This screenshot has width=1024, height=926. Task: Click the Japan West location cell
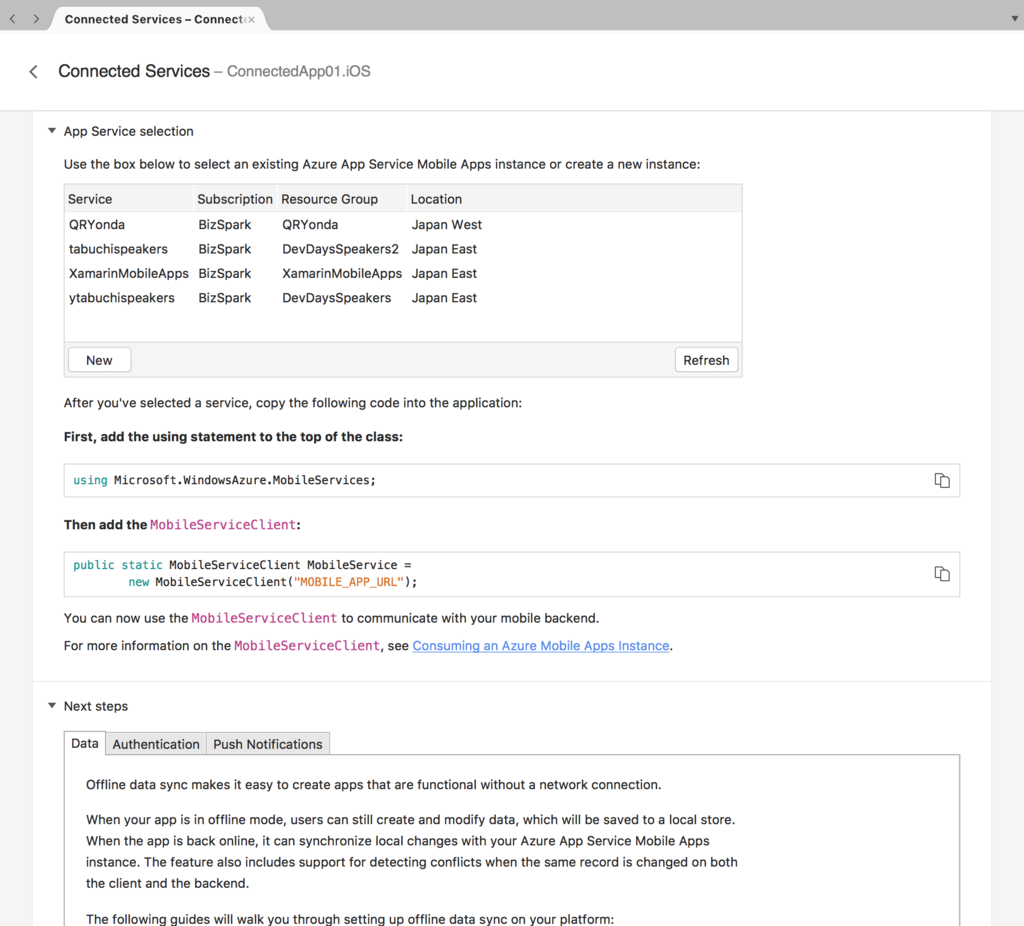click(447, 225)
